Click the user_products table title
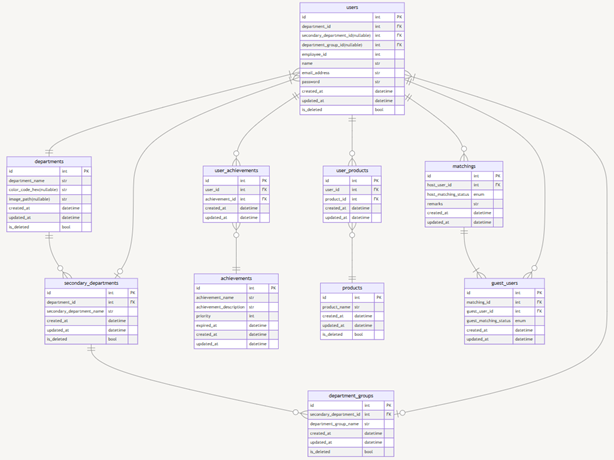The image size is (614, 460). click(352, 171)
